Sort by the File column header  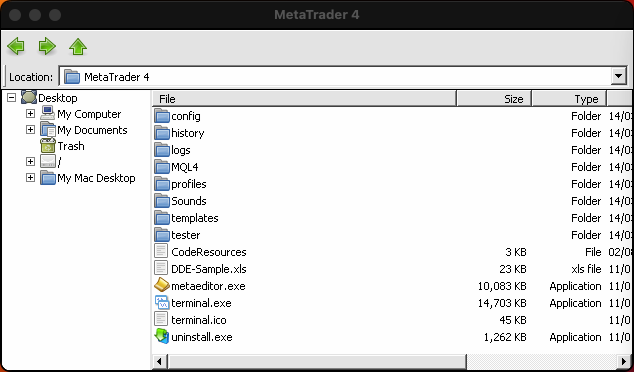(x=304, y=99)
